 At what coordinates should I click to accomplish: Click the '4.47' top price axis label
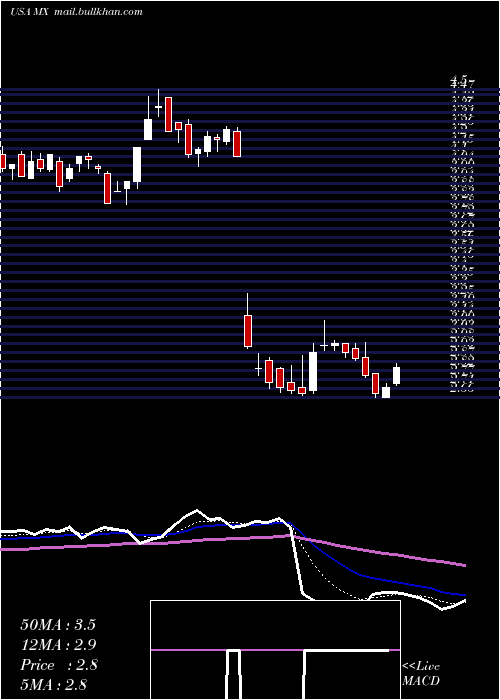tap(462, 82)
